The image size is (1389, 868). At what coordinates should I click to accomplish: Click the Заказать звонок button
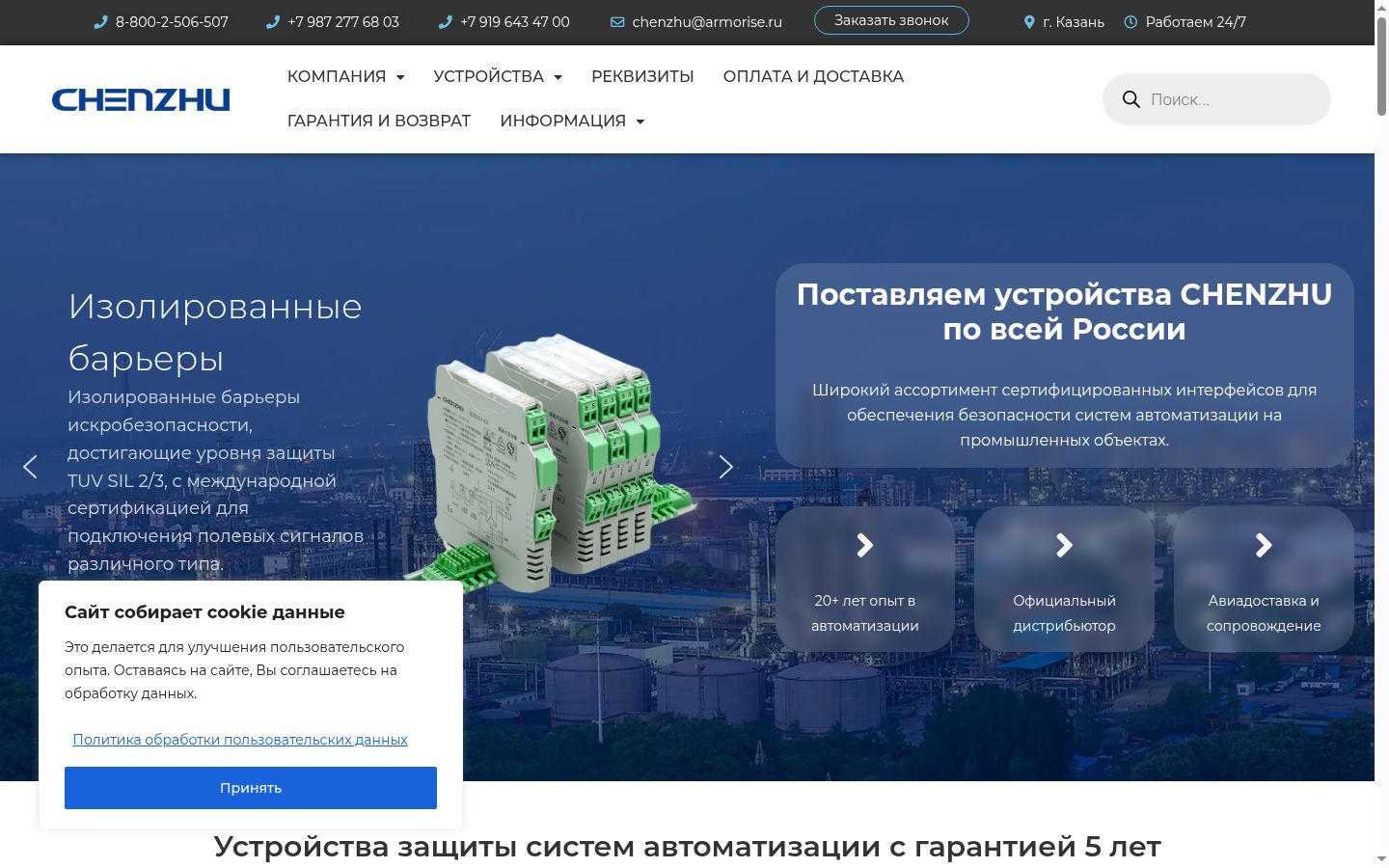click(x=891, y=20)
